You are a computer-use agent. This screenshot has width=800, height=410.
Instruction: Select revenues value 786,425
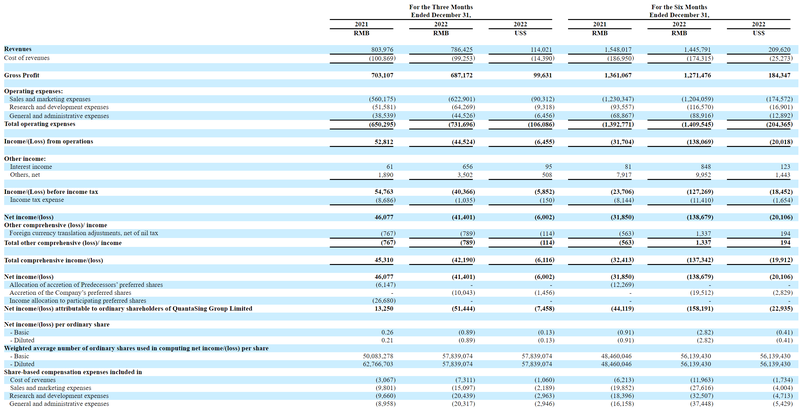tap(462, 49)
